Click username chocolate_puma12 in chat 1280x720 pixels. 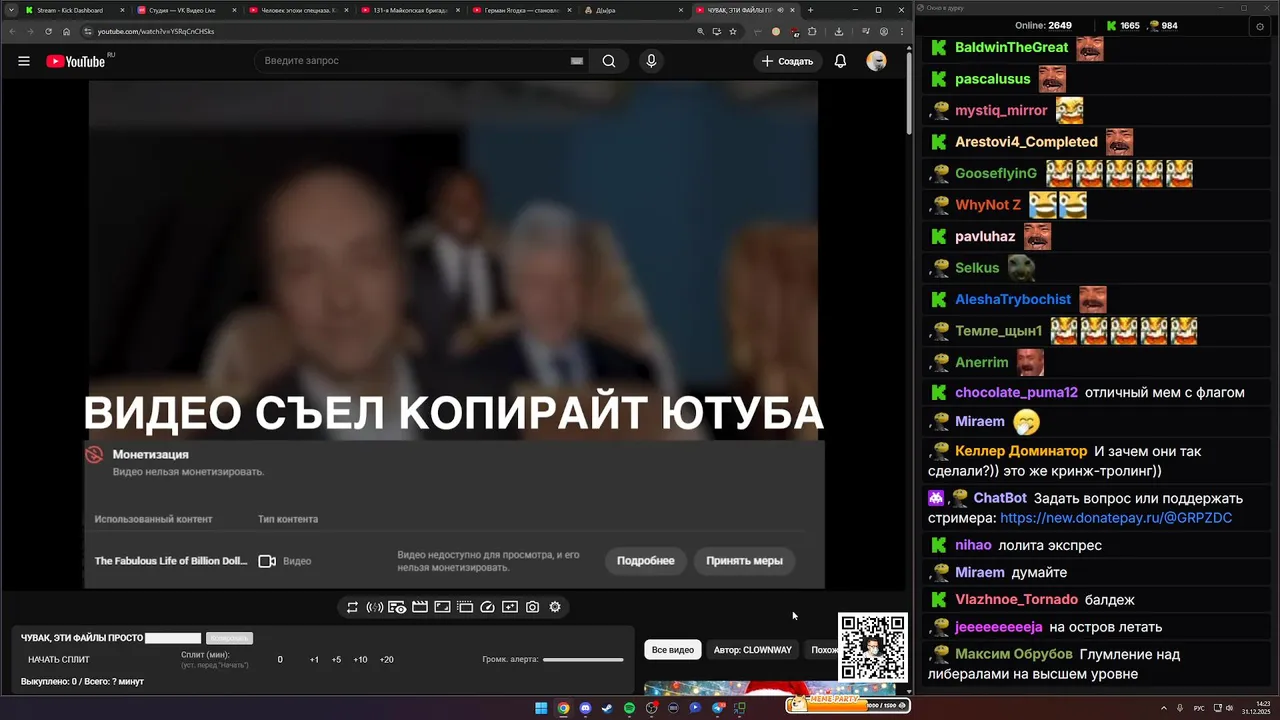1016,393
